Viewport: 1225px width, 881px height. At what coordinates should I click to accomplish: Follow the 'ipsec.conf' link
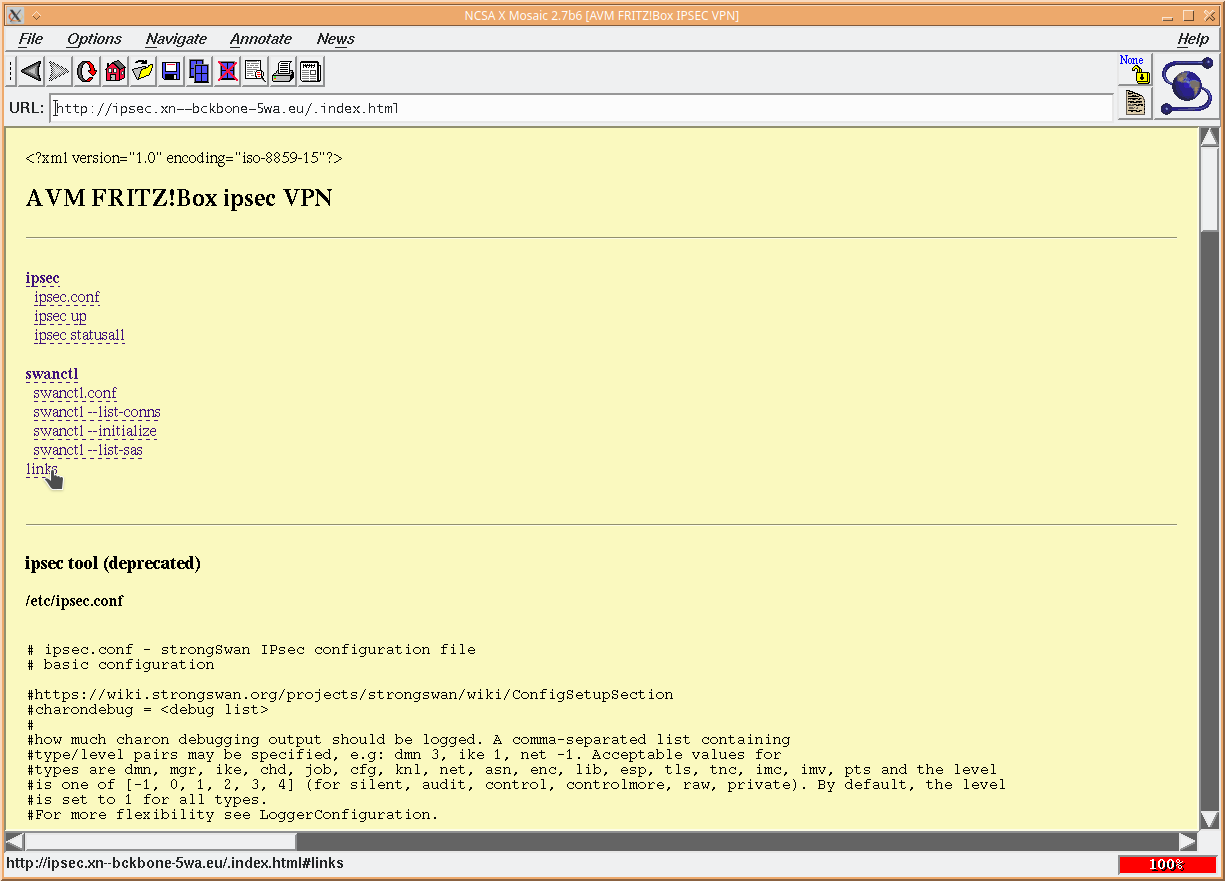click(67, 297)
